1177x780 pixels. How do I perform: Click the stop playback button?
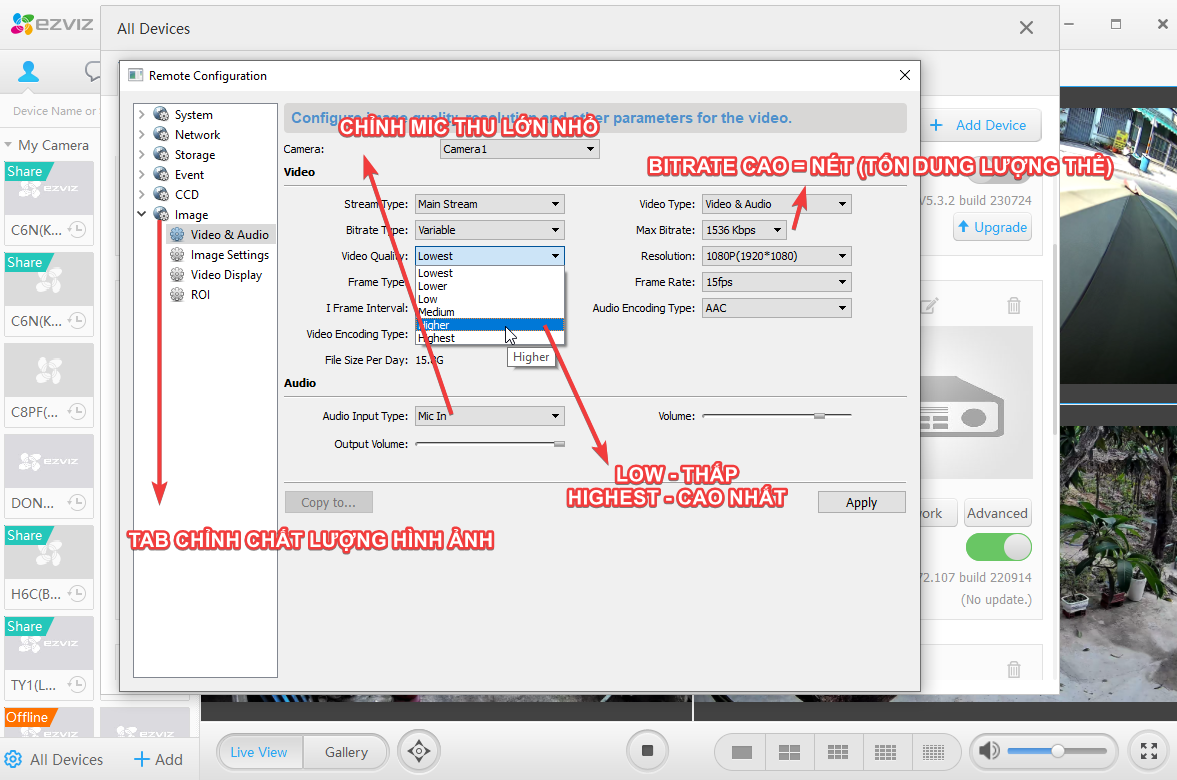647,751
